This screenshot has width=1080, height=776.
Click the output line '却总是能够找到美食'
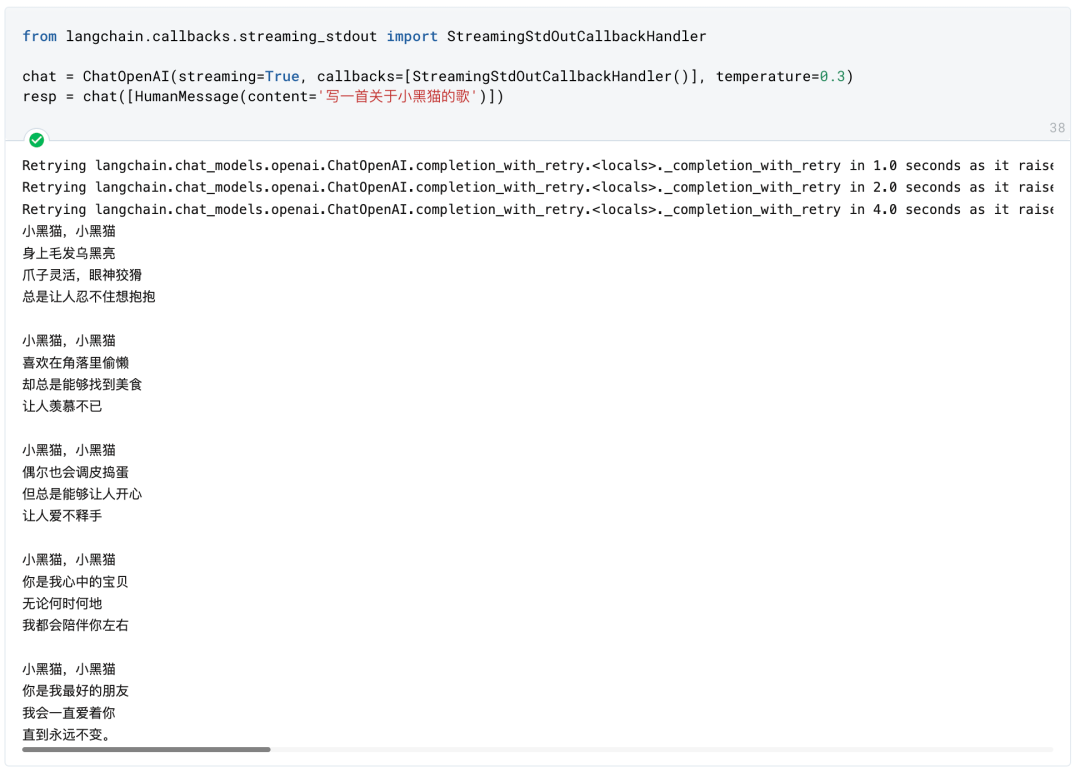tap(82, 385)
